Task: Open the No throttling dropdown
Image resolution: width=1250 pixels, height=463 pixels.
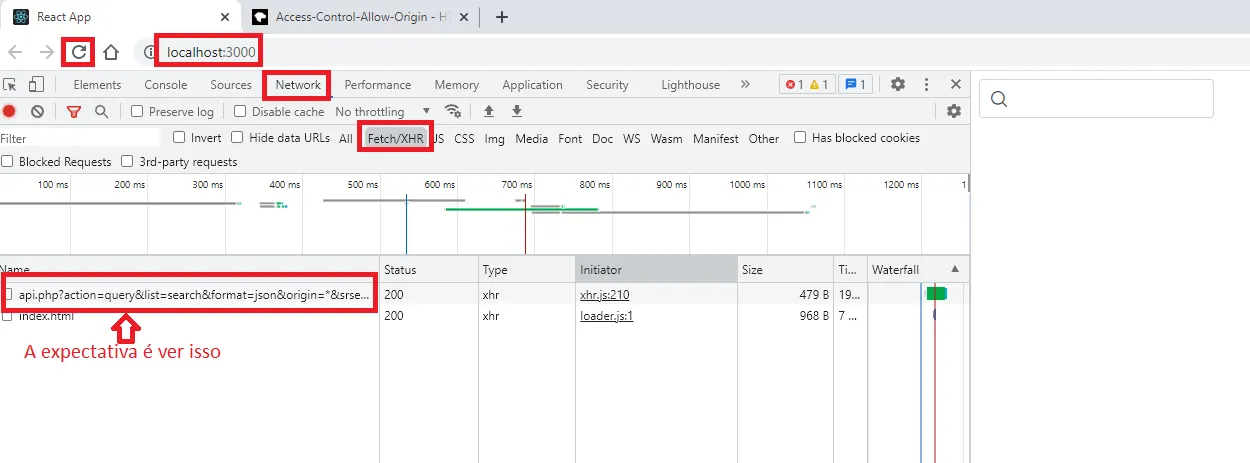Action: [383, 112]
